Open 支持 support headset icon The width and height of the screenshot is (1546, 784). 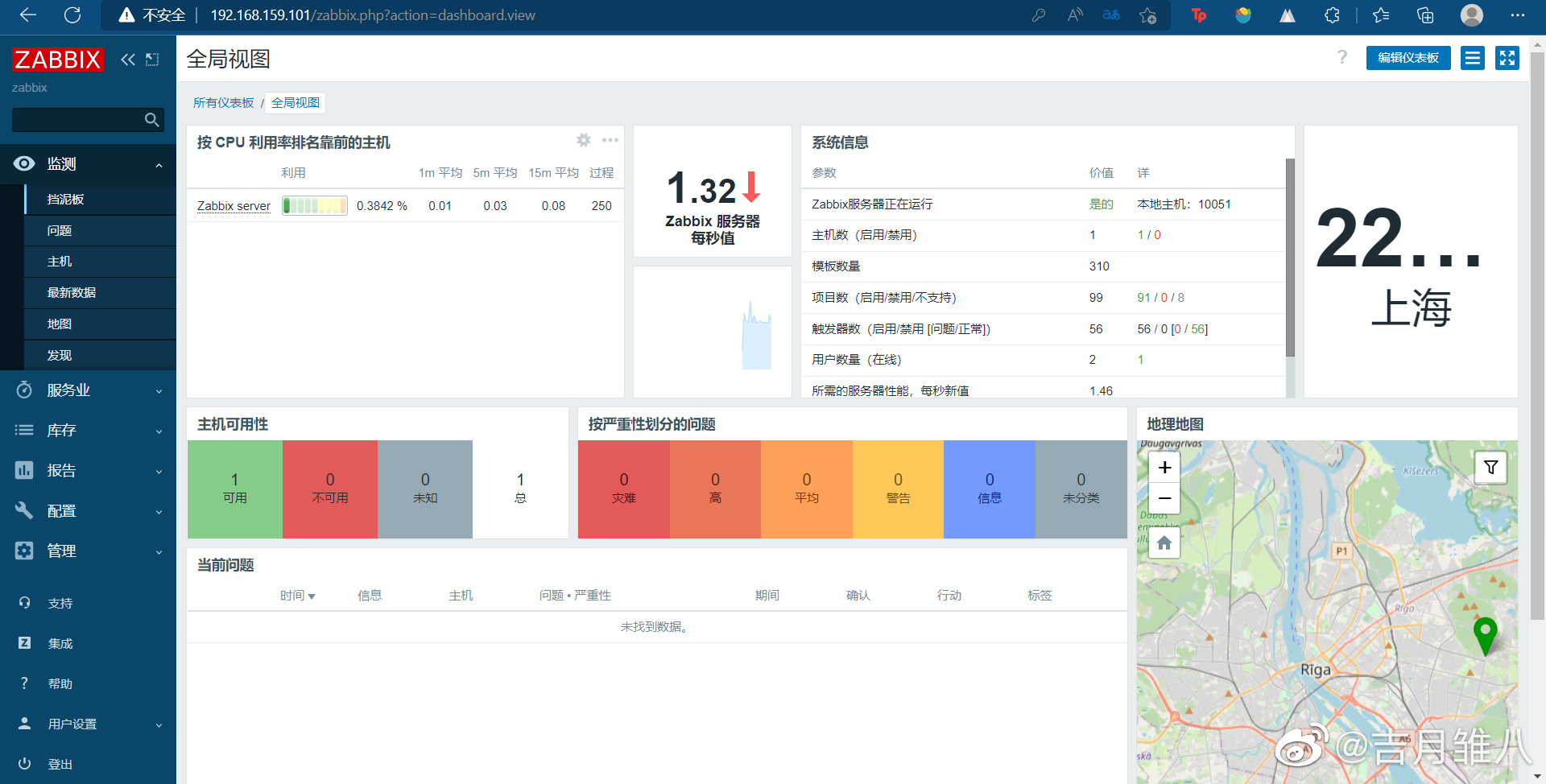pos(24,603)
